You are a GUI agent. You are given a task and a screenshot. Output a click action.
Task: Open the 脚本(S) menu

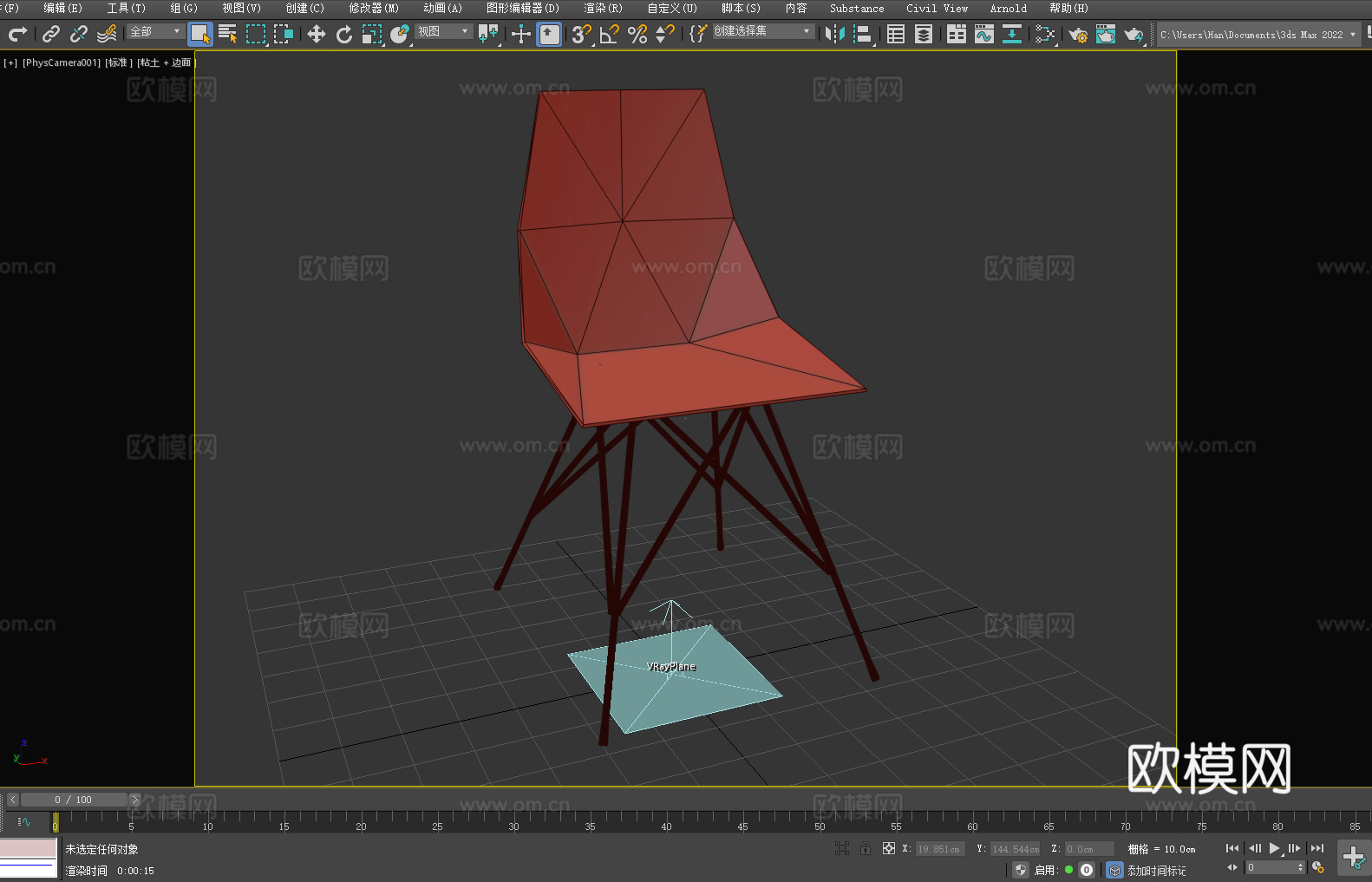click(x=741, y=8)
